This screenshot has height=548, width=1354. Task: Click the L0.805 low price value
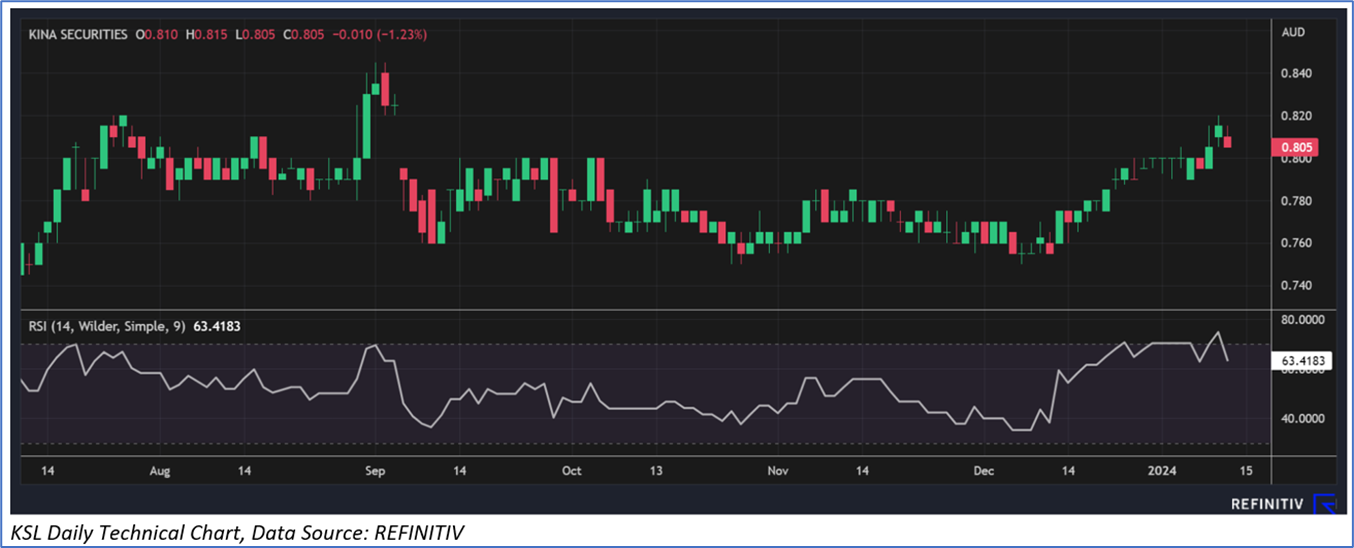tap(255, 34)
